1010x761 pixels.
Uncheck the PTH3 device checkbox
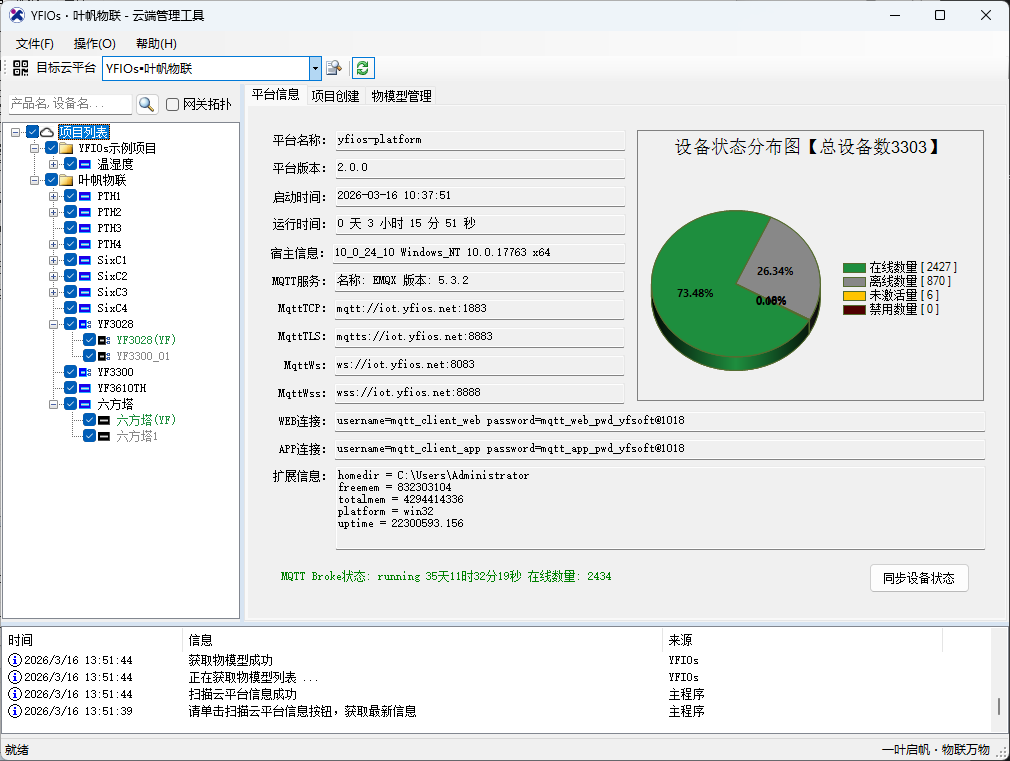point(70,228)
